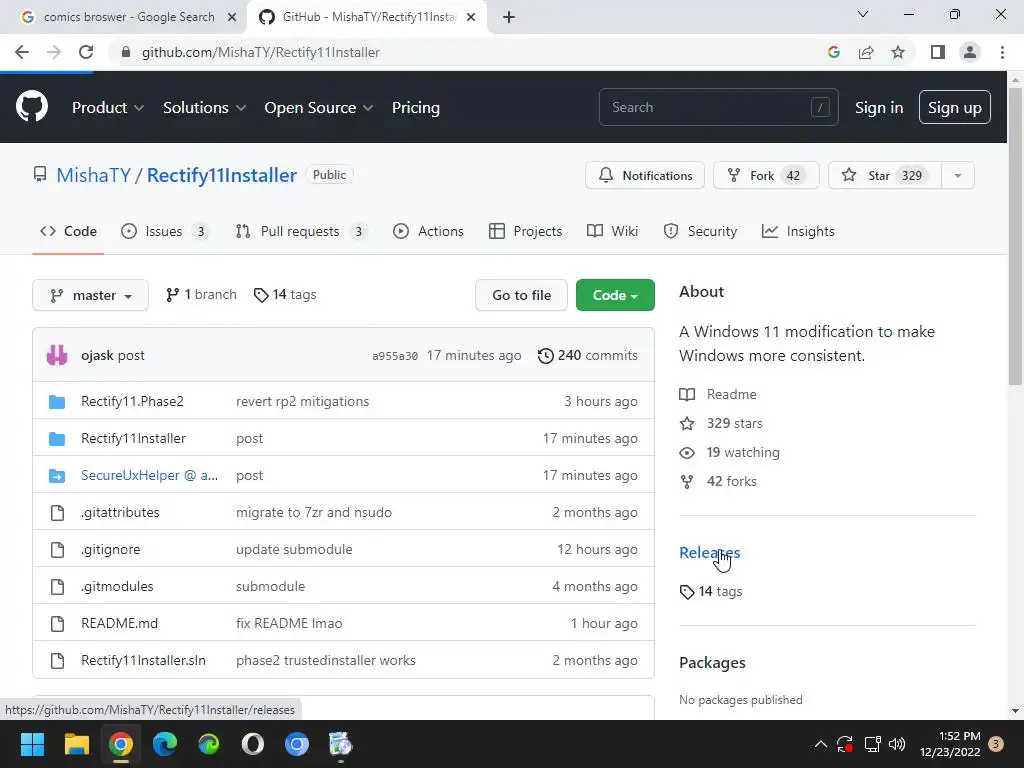Open the Readme link in About

[x=718, y=394]
